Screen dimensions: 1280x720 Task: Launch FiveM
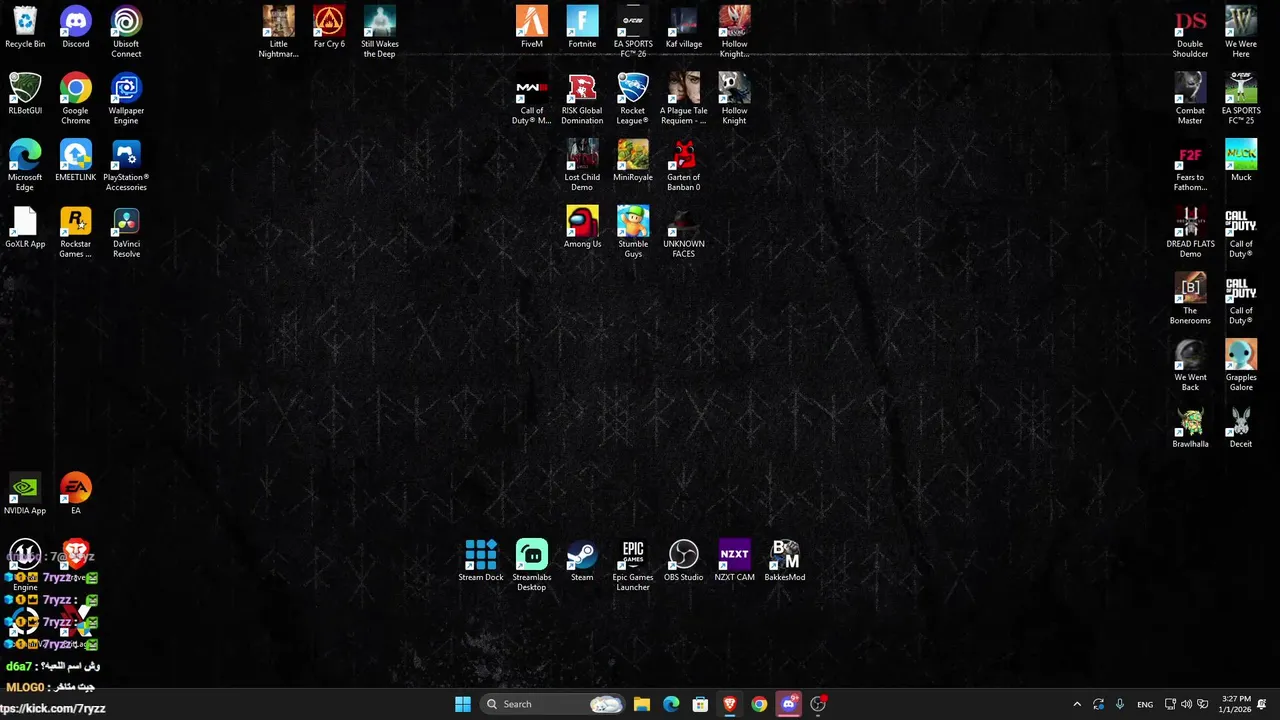coord(532,28)
